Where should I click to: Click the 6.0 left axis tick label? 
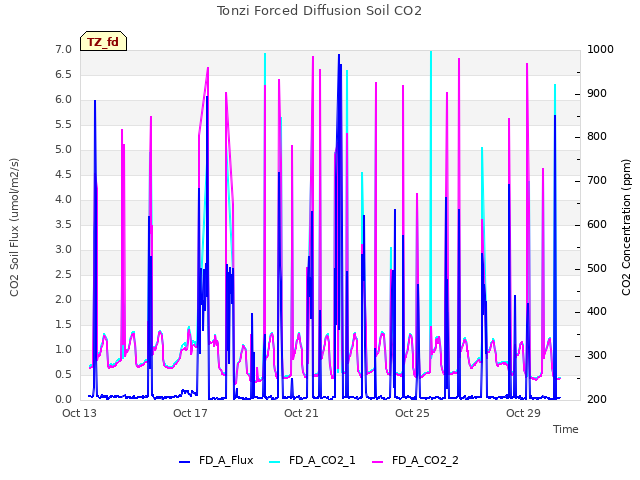point(64,100)
